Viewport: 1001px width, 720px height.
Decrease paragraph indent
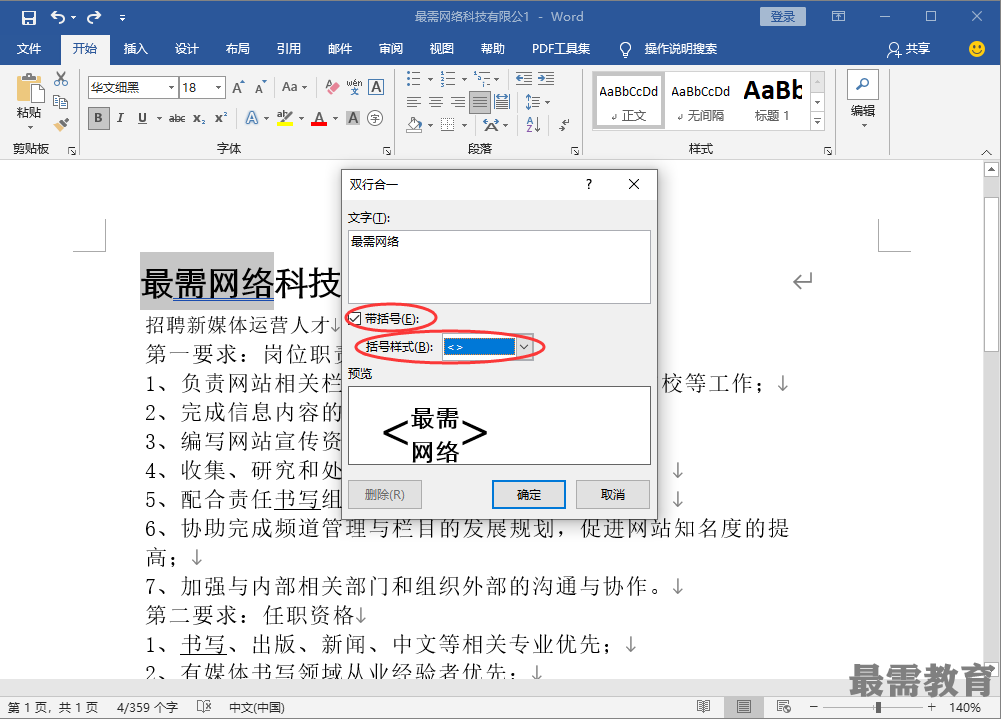[523, 79]
